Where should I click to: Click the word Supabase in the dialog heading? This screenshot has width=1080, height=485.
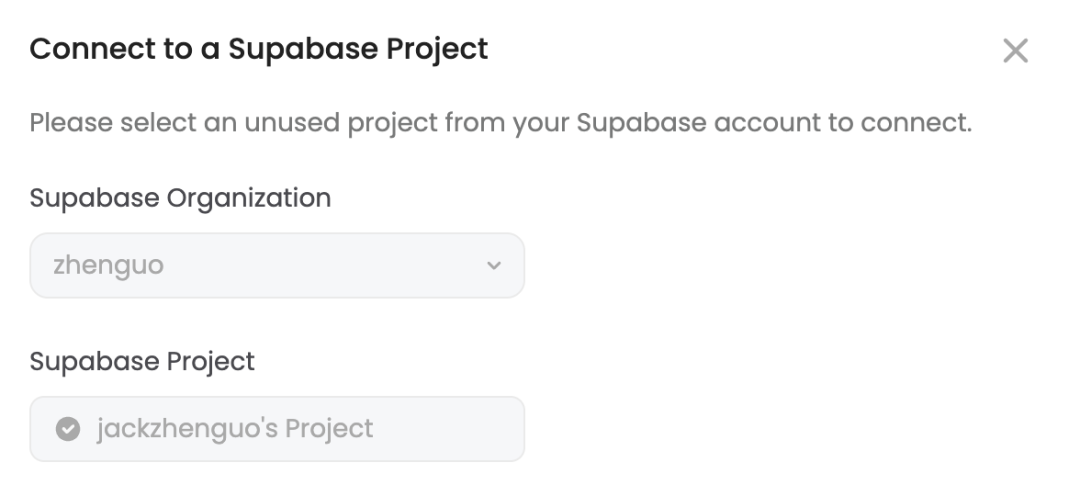click(303, 50)
